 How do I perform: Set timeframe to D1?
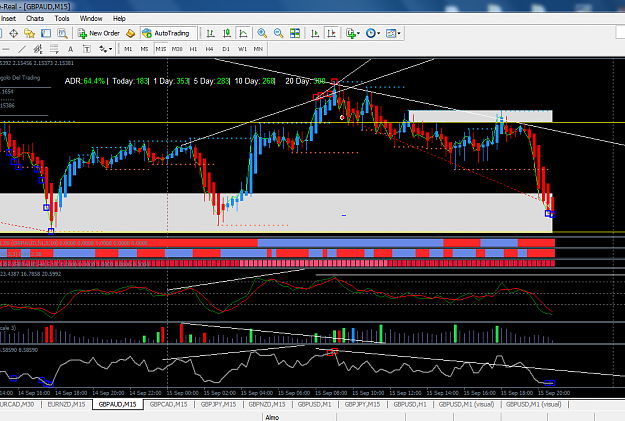pyautogui.click(x=226, y=49)
